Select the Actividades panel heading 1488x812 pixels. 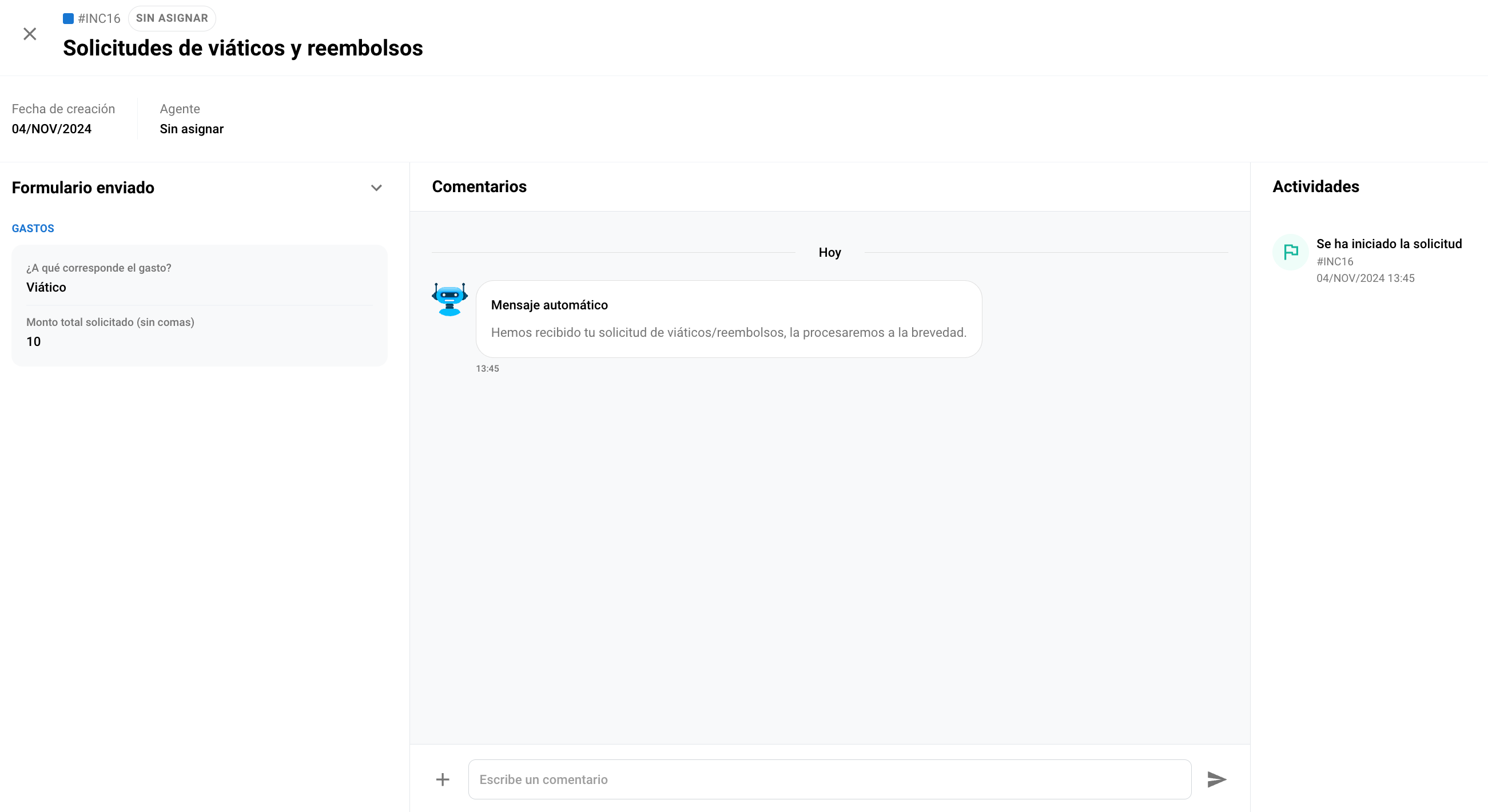pyautogui.click(x=1315, y=186)
